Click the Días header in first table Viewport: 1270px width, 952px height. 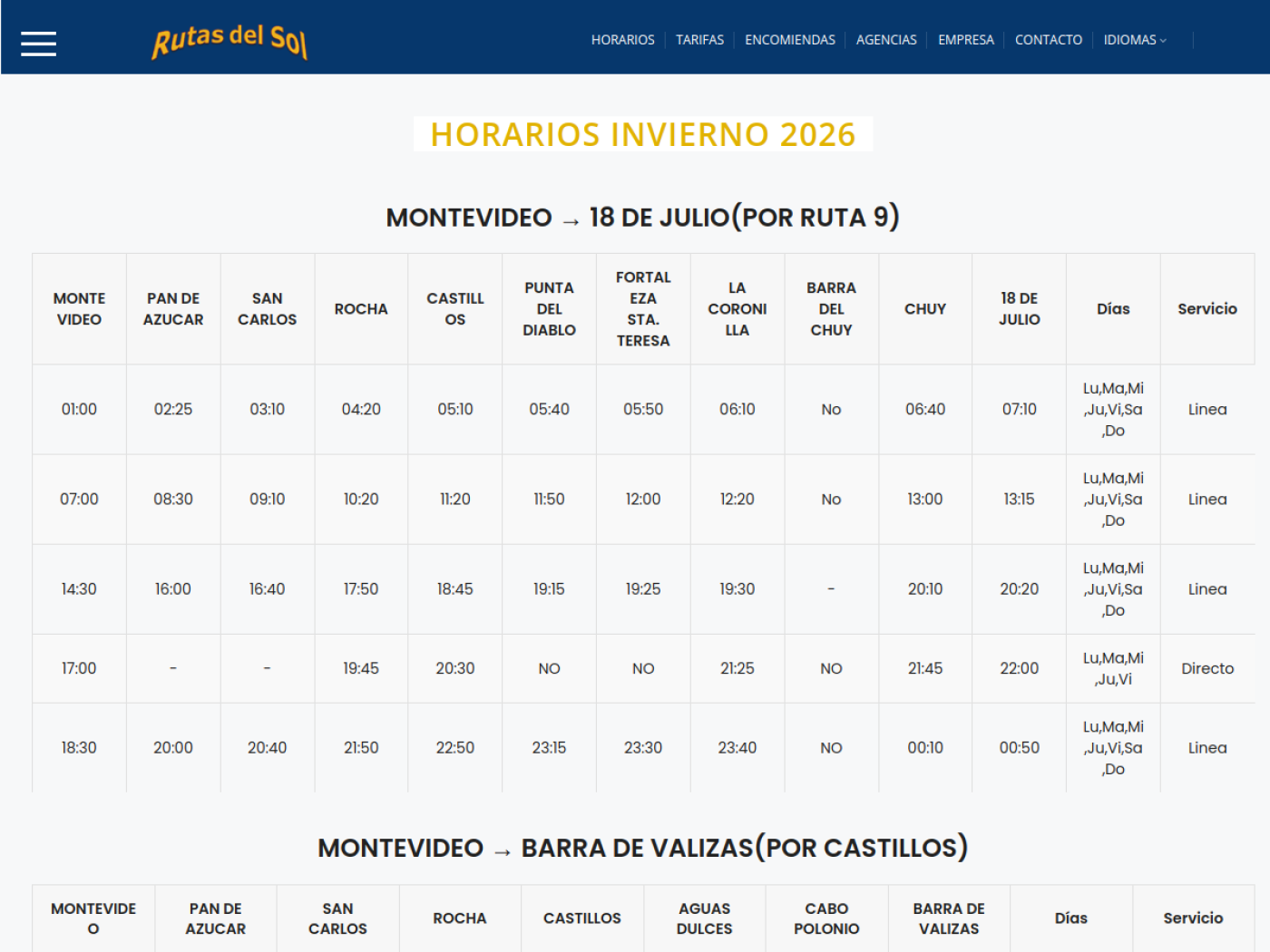pos(1113,309)
